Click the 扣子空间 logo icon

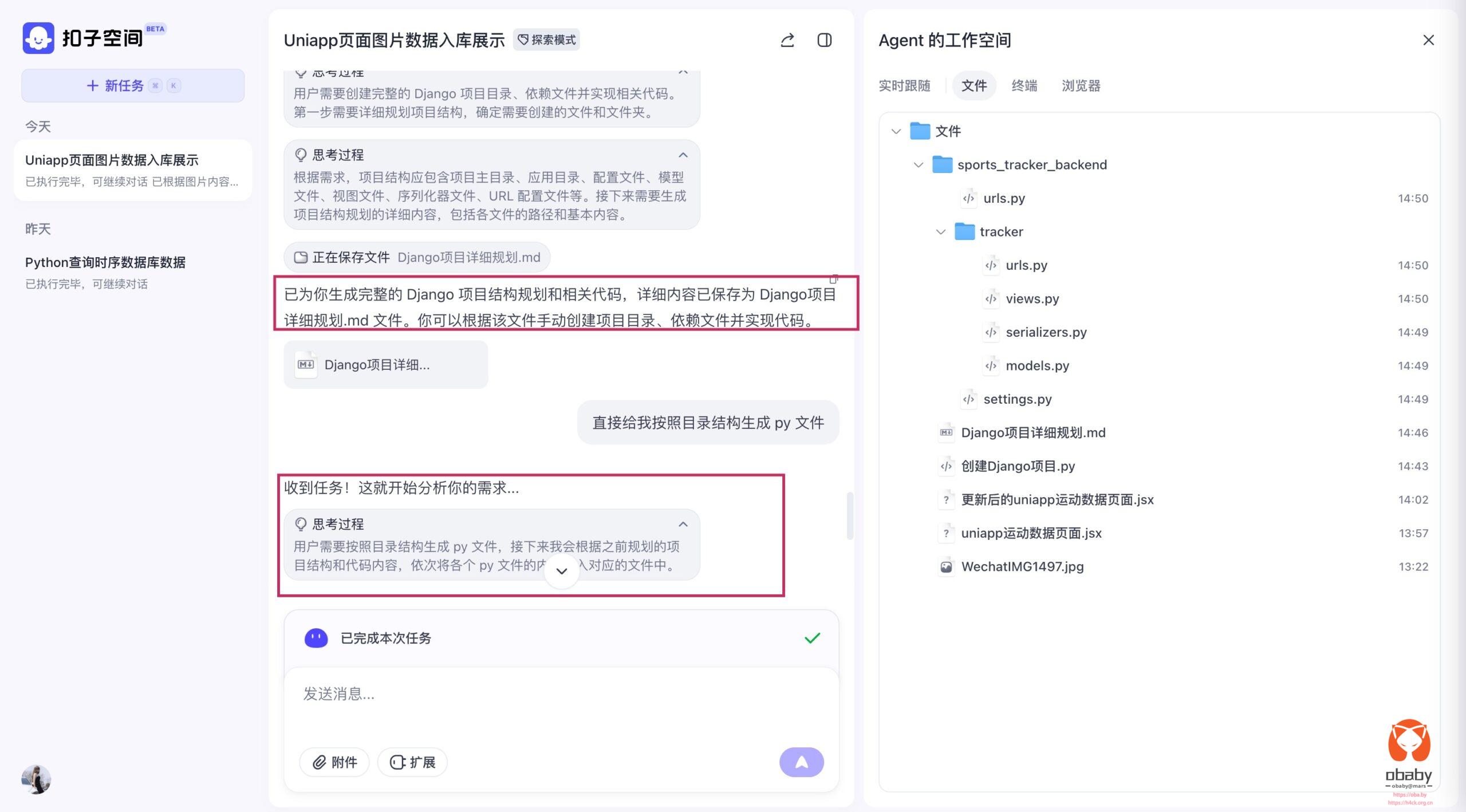click(x=38, y=38)
